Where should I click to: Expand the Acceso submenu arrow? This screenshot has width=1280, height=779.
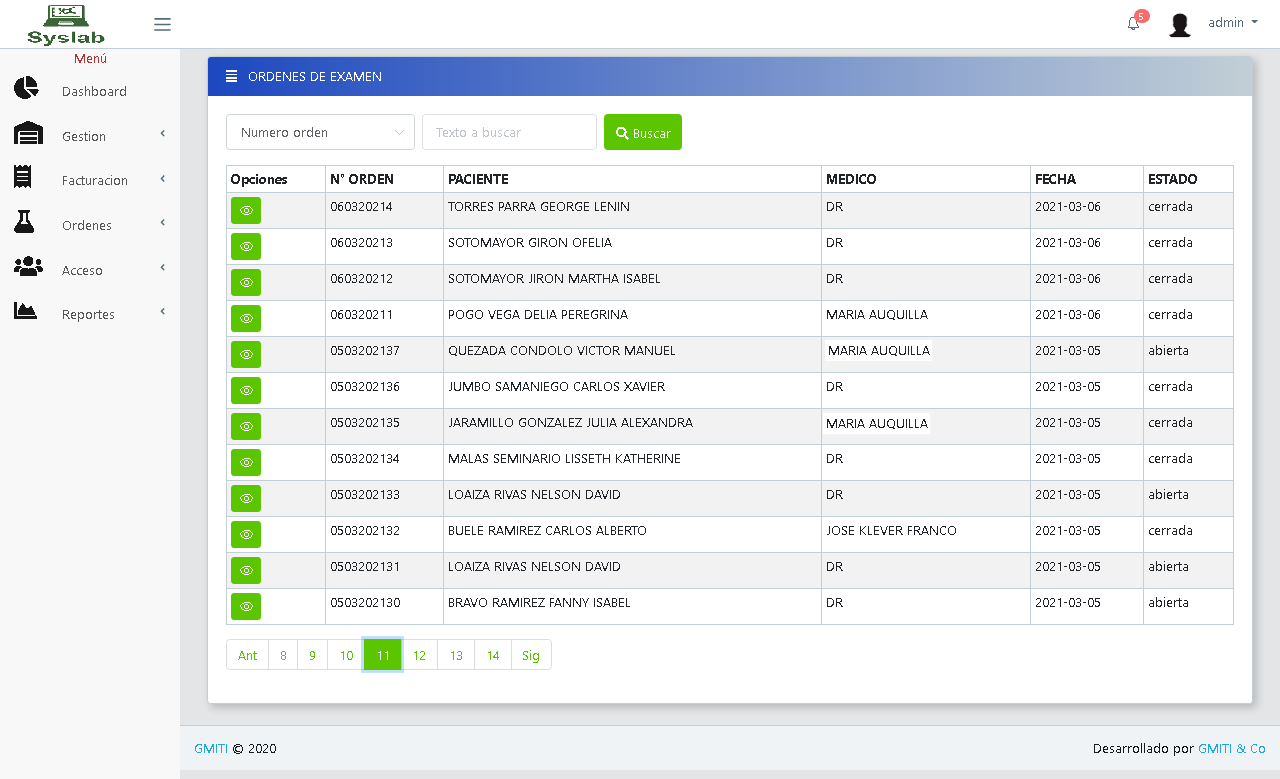tap(162, 268)
